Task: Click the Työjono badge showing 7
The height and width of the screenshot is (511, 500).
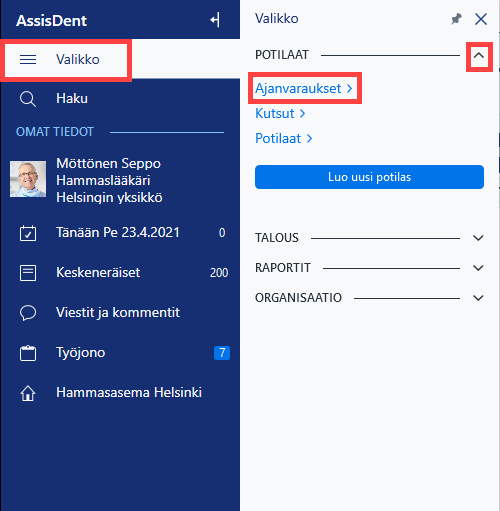Action: [222, 353]
